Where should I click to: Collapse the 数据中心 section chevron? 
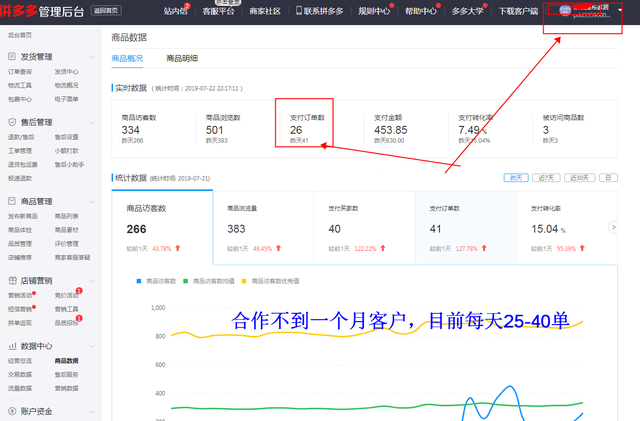91,346
